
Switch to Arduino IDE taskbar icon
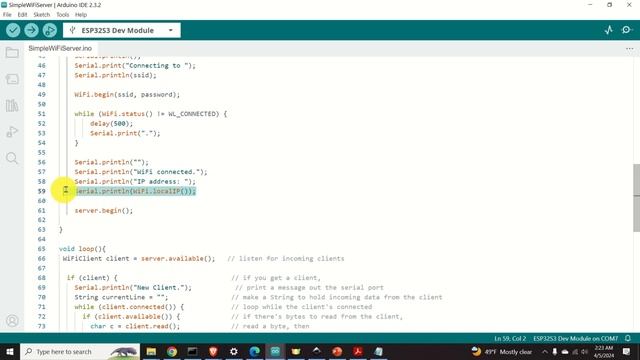275,351
